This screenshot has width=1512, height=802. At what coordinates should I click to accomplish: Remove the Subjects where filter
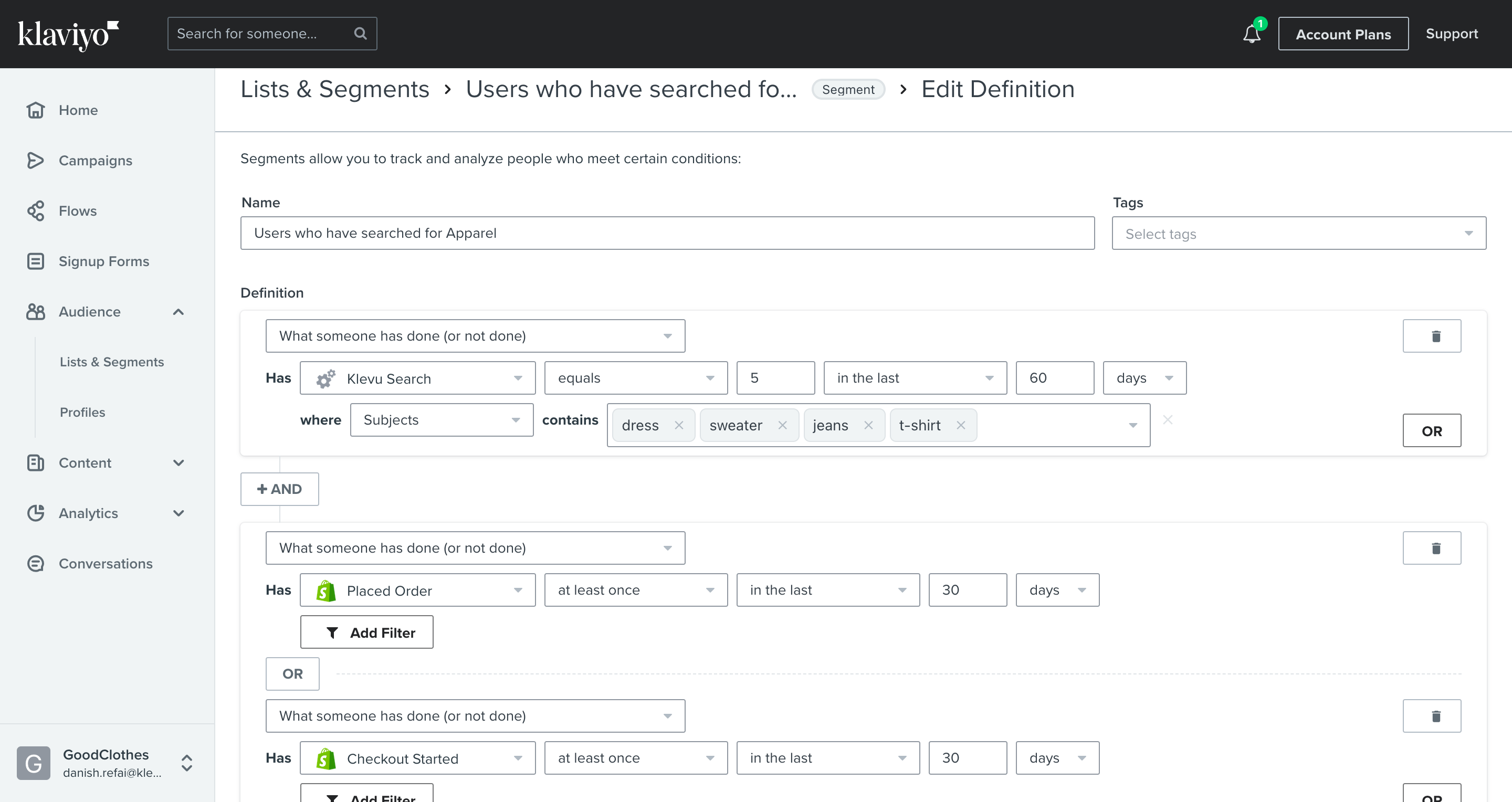[x=1168, y=419]
